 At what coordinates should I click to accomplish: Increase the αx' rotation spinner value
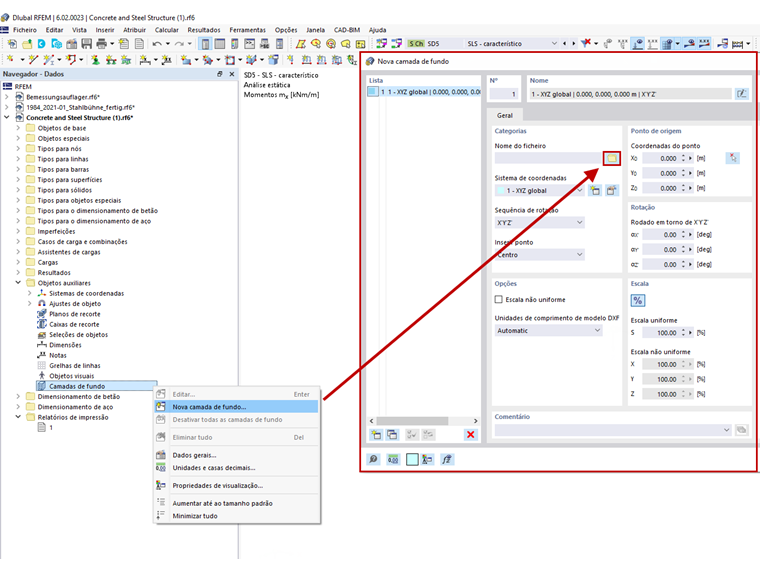[683, 232]
